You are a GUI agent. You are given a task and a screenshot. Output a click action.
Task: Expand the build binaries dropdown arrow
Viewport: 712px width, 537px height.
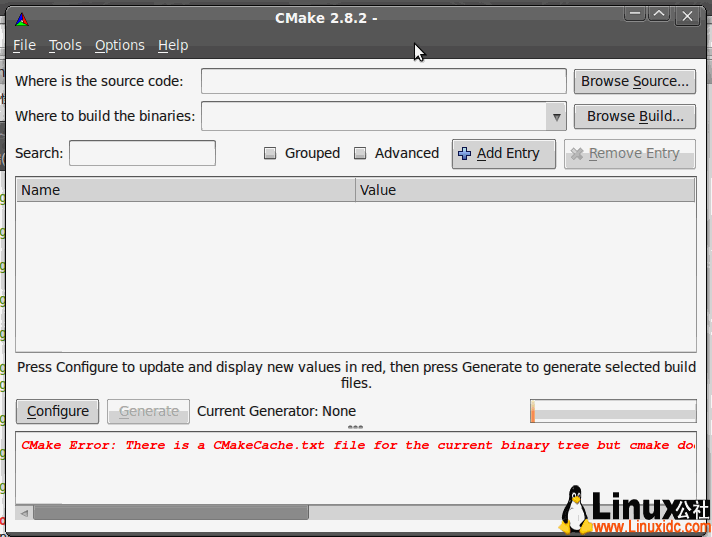556,117
